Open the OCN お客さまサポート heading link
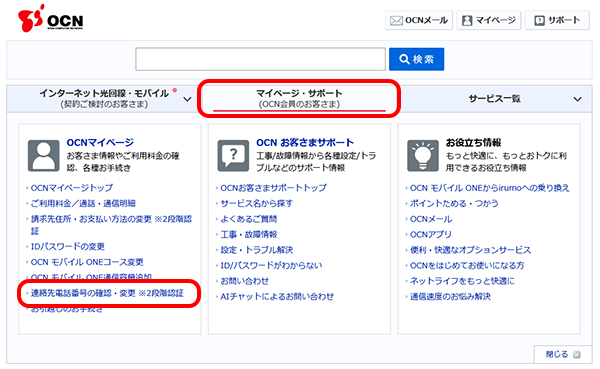 [305, 142]
